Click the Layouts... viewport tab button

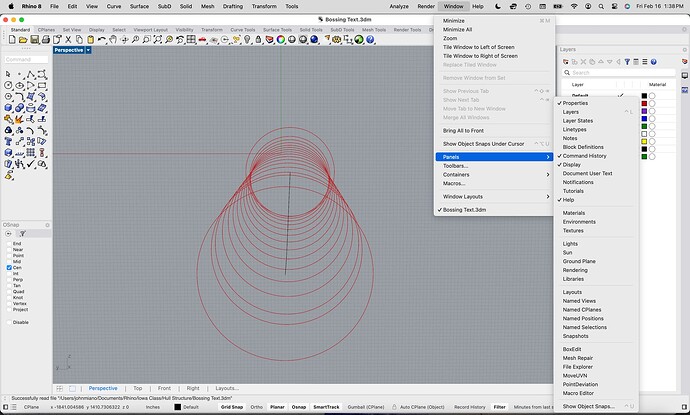point(227,389)
